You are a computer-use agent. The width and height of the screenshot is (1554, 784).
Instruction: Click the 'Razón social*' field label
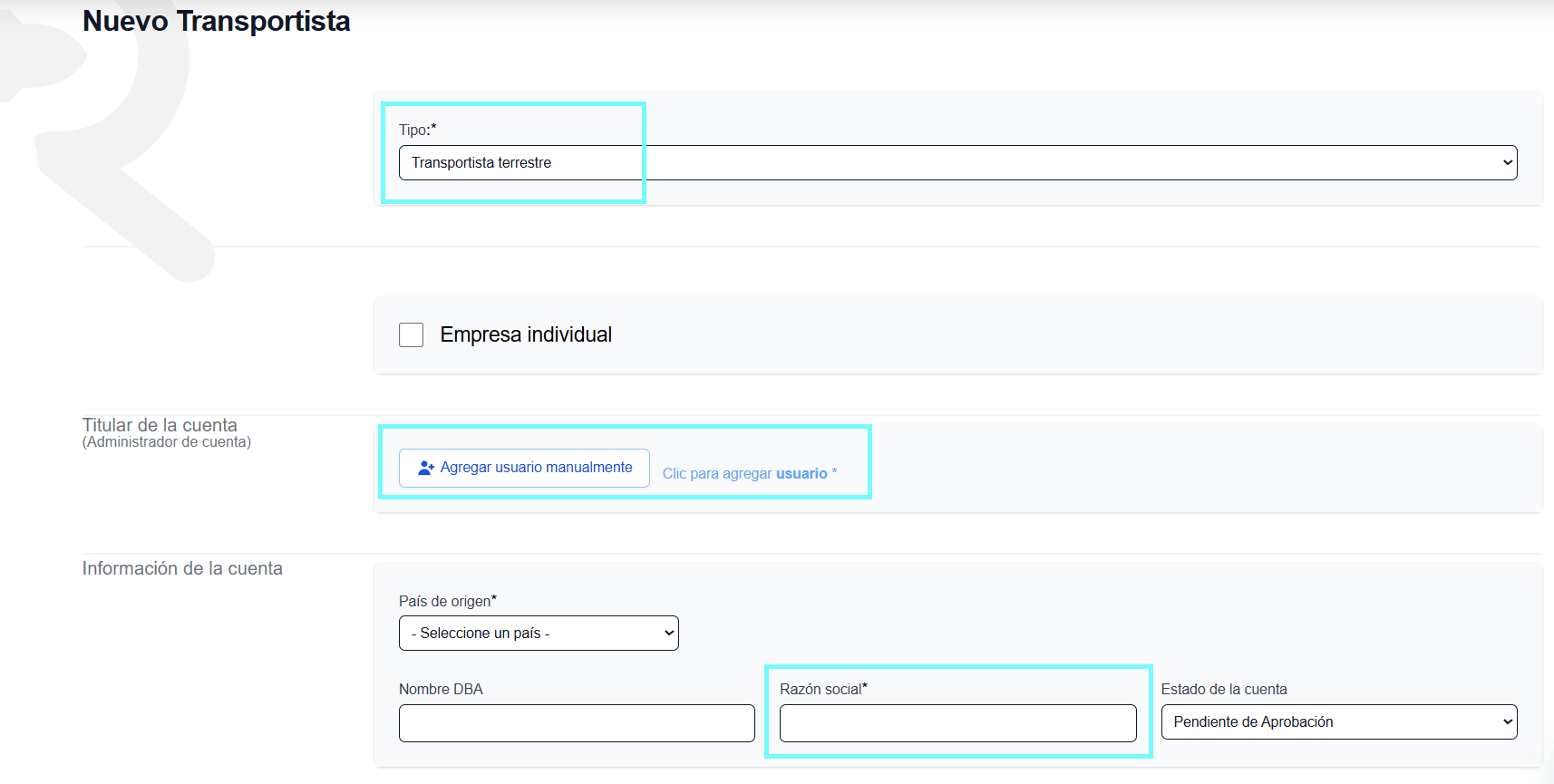(823, 689)
